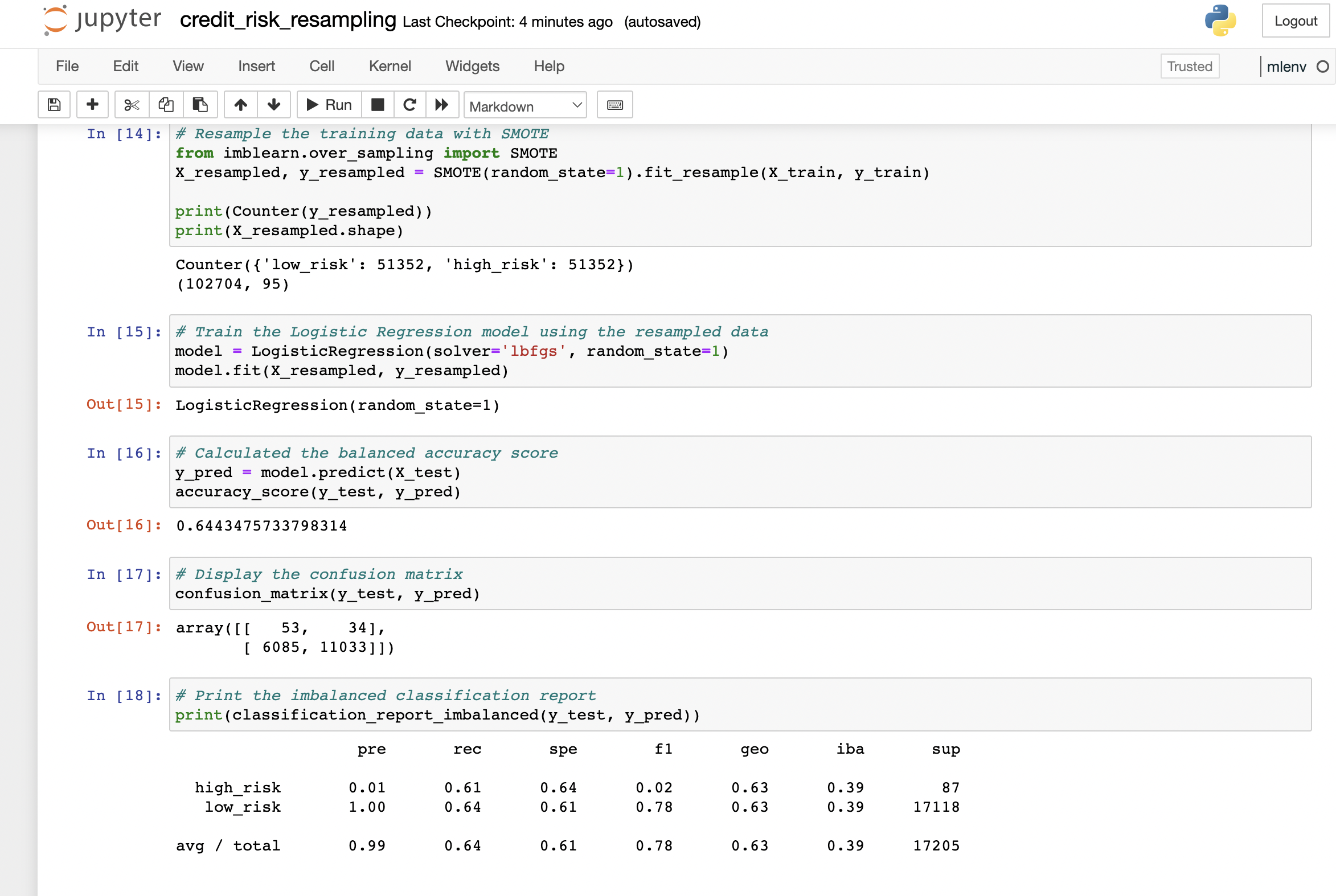Viewport: 1336px width, 896px height.
Task: Click the Counter output line with 51352
Action: click(x=405, y=265)
